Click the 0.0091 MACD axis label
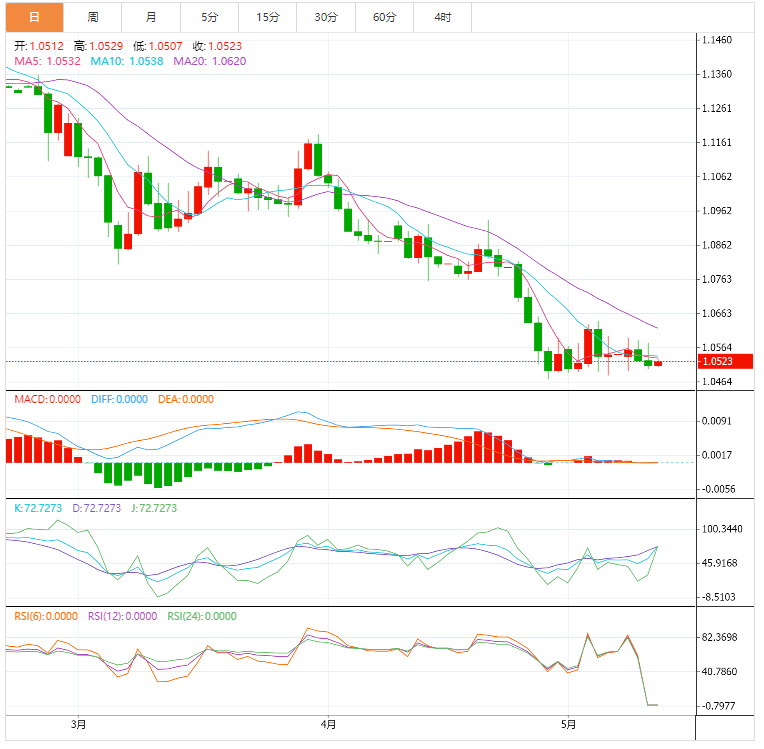Screen dimensions: 764x749 click(717, 421)
